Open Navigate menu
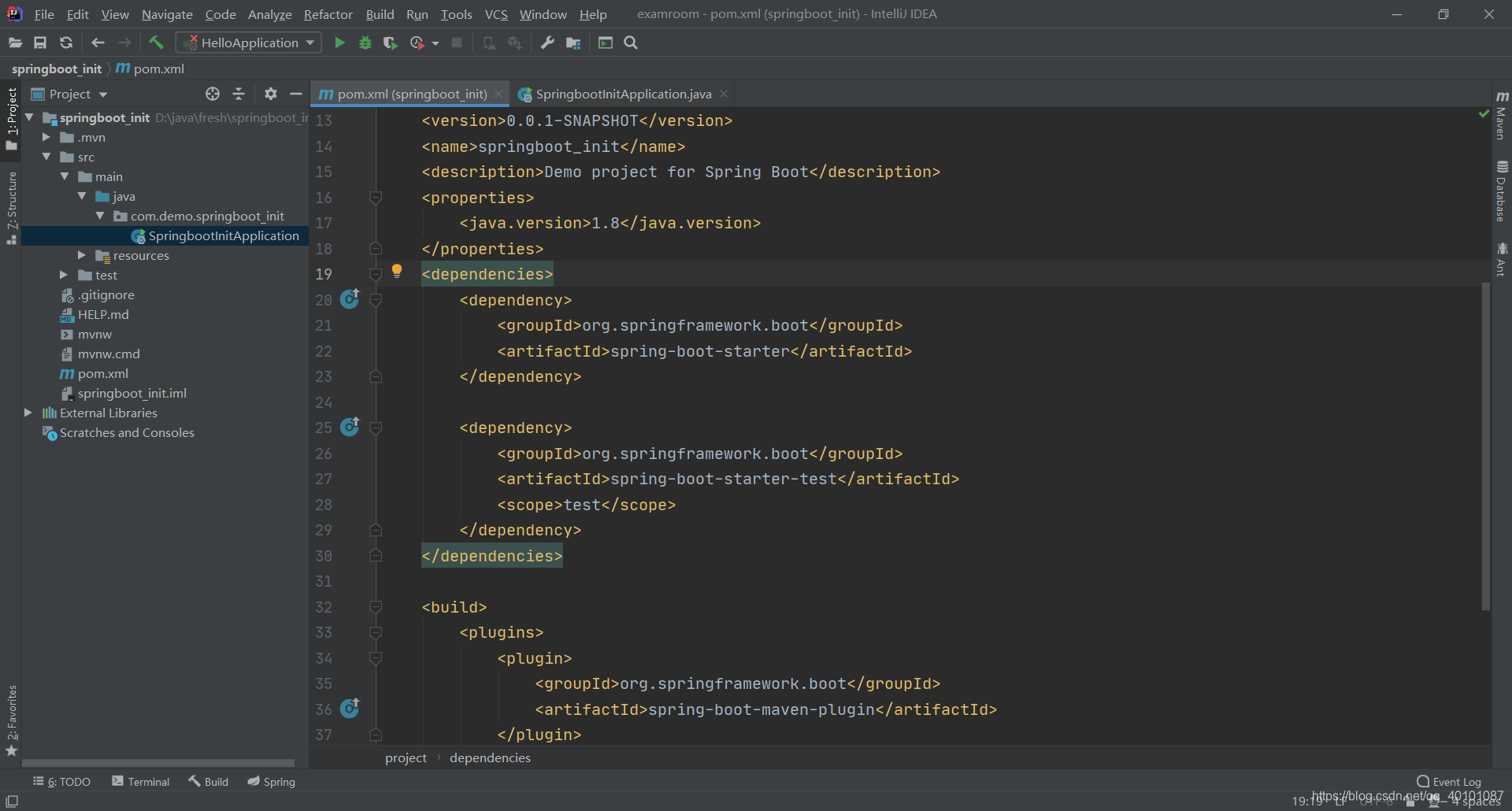The height and width of the screenshot is (811, 1512). pos(167,14)
